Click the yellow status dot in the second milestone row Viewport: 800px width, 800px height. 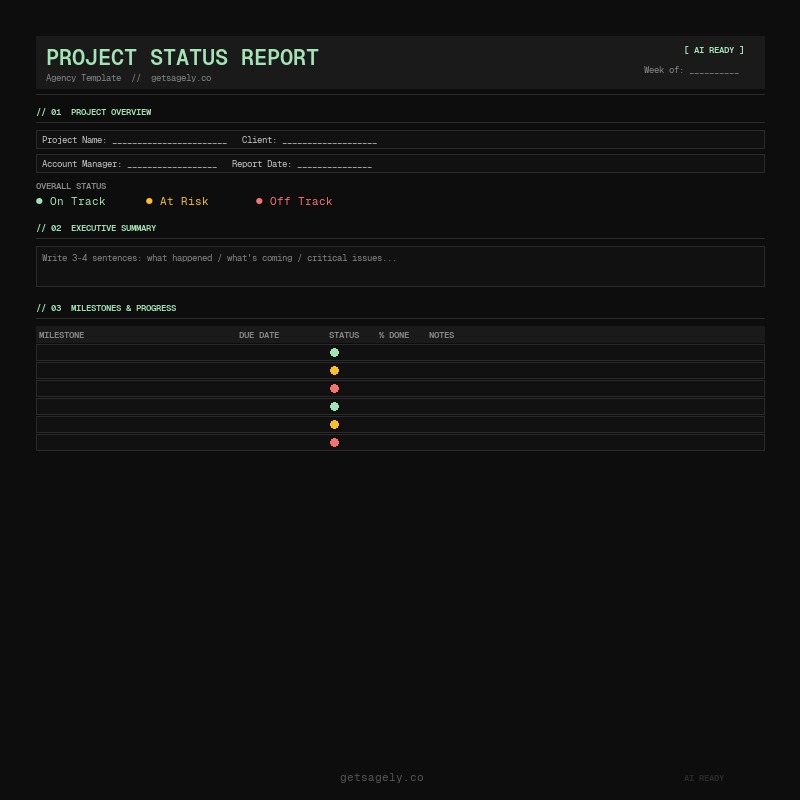click(334, 370)
